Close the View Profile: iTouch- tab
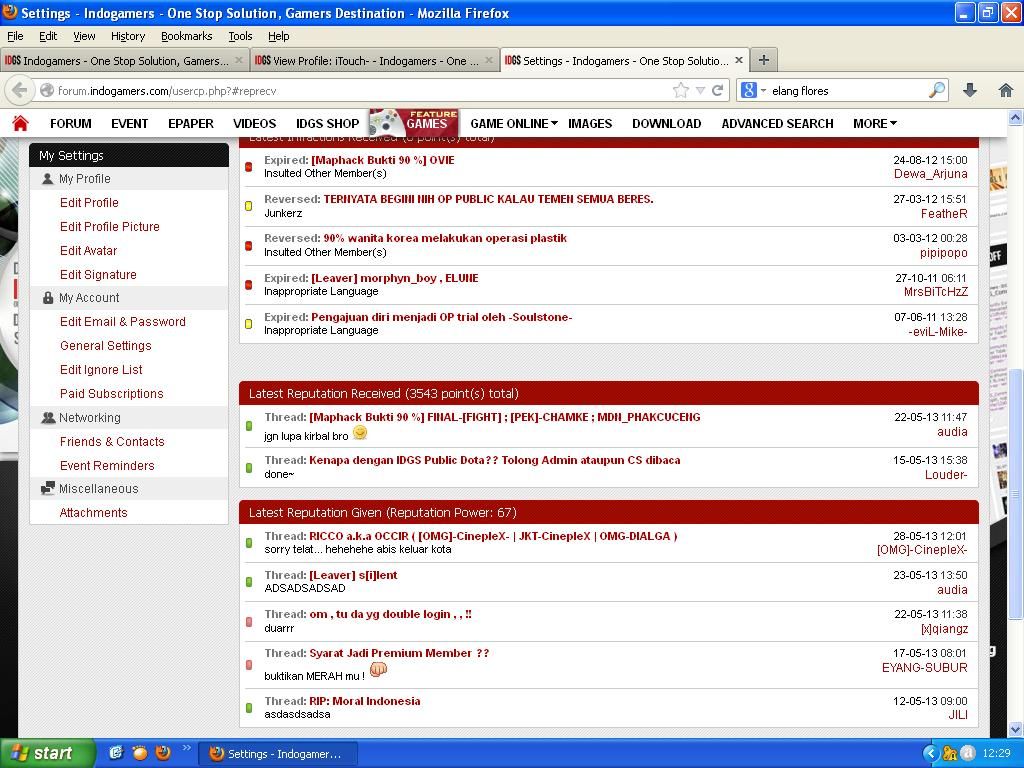 (x=488, y=60)
